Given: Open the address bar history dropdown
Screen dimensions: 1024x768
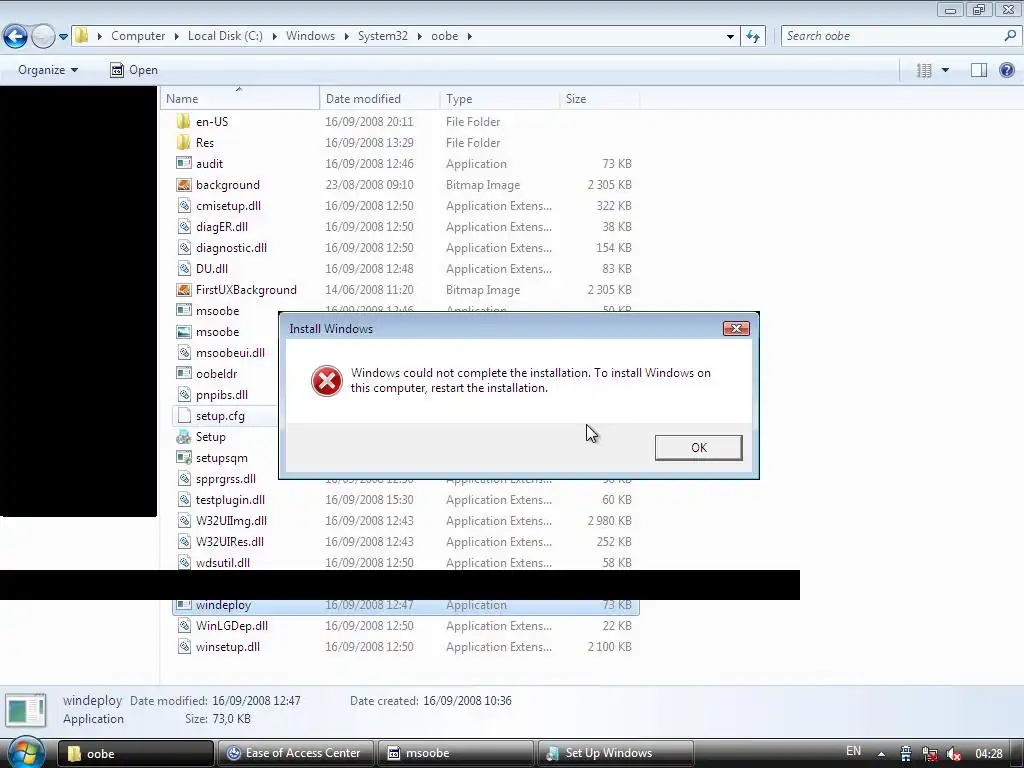Looking at the screenshot, I should point(730,37).
